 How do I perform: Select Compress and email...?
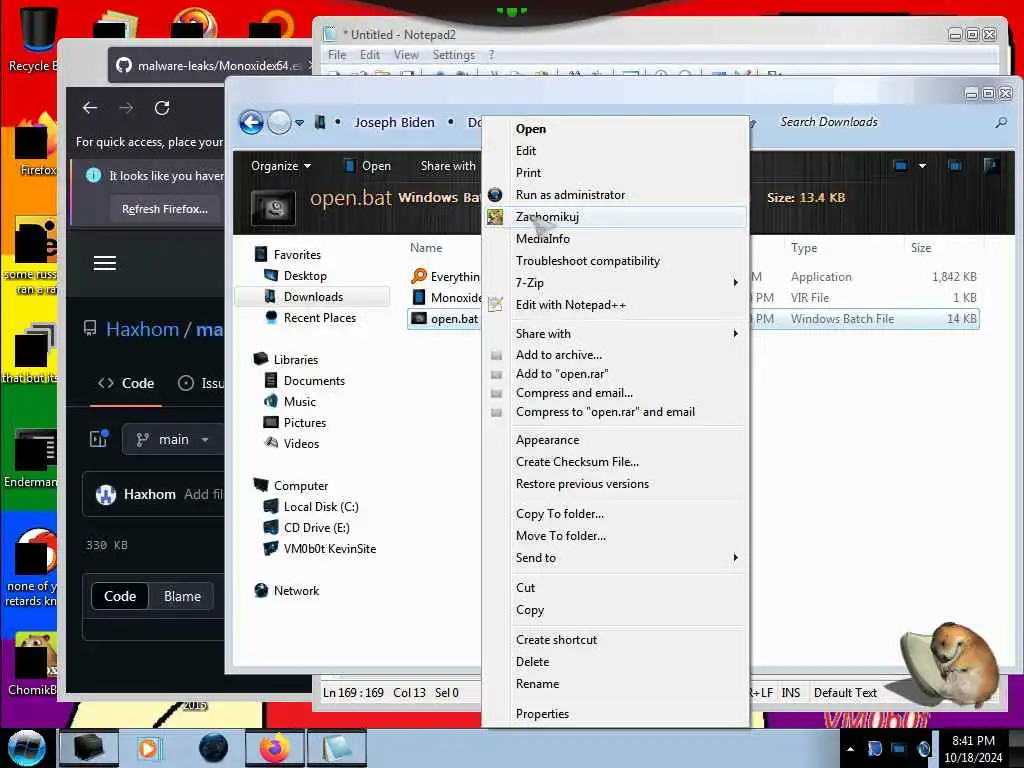tap(616, 392)
